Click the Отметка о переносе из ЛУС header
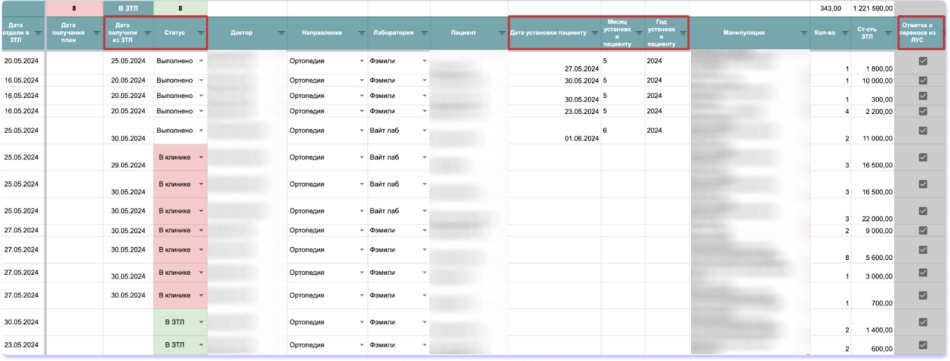 pos(923,33)
